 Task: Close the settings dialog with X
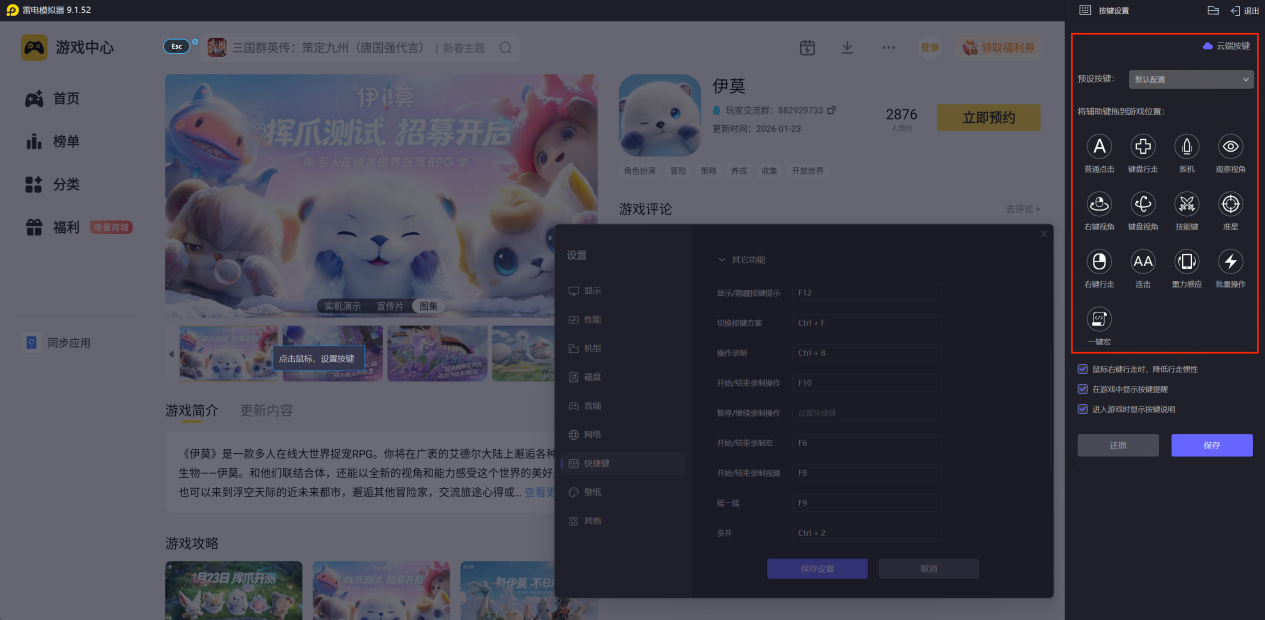(1044, 234)
